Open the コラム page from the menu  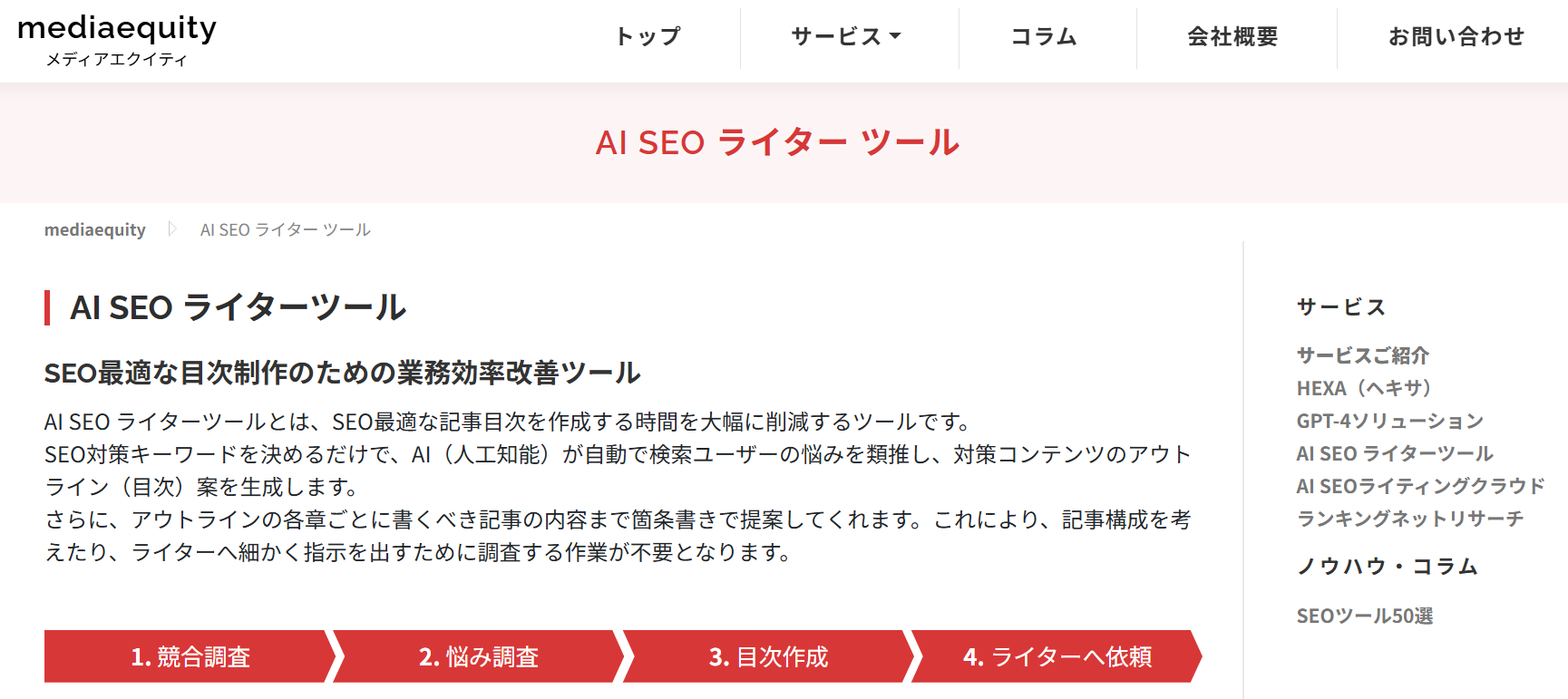coord(1044,37)
